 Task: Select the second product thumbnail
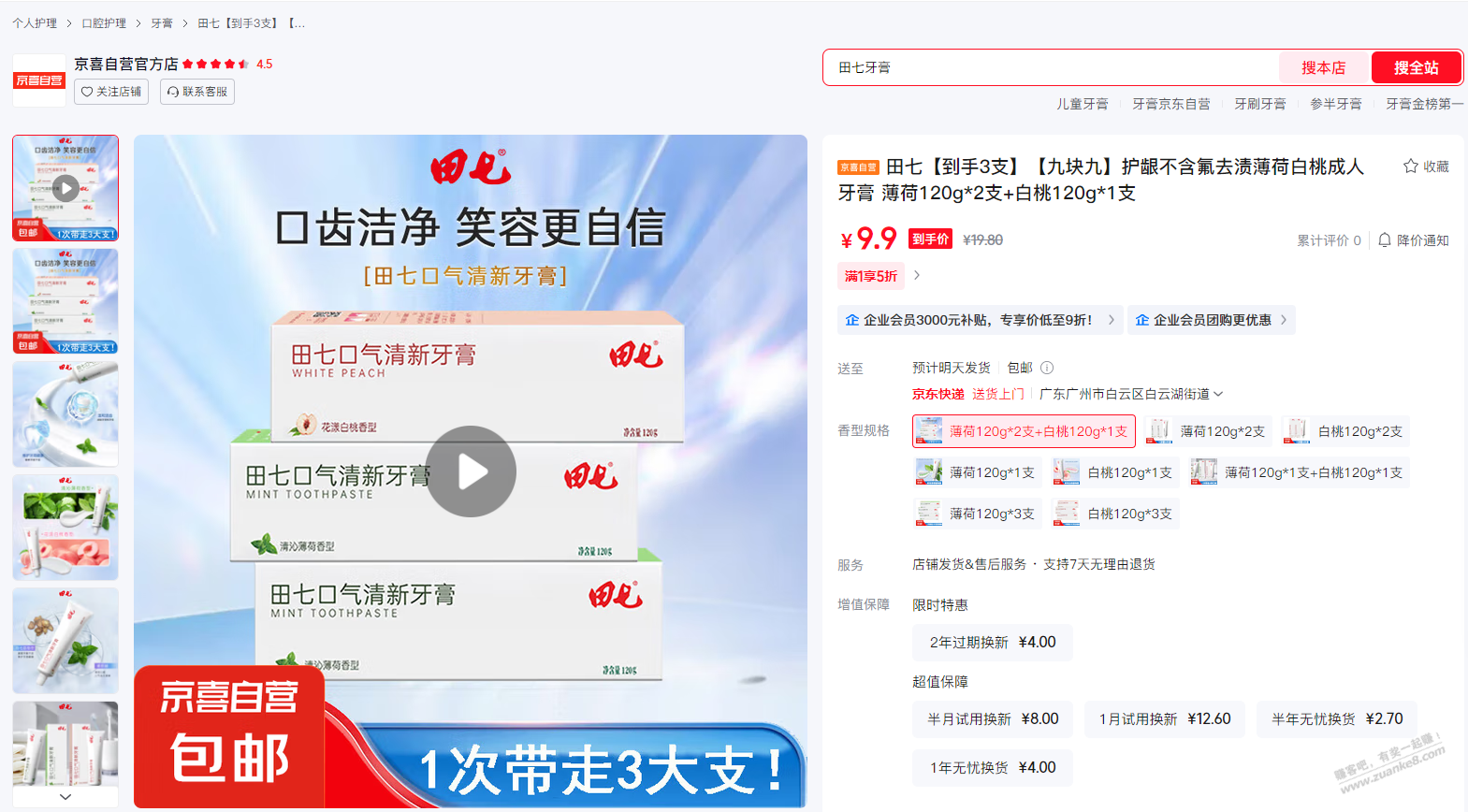point(65,301)
